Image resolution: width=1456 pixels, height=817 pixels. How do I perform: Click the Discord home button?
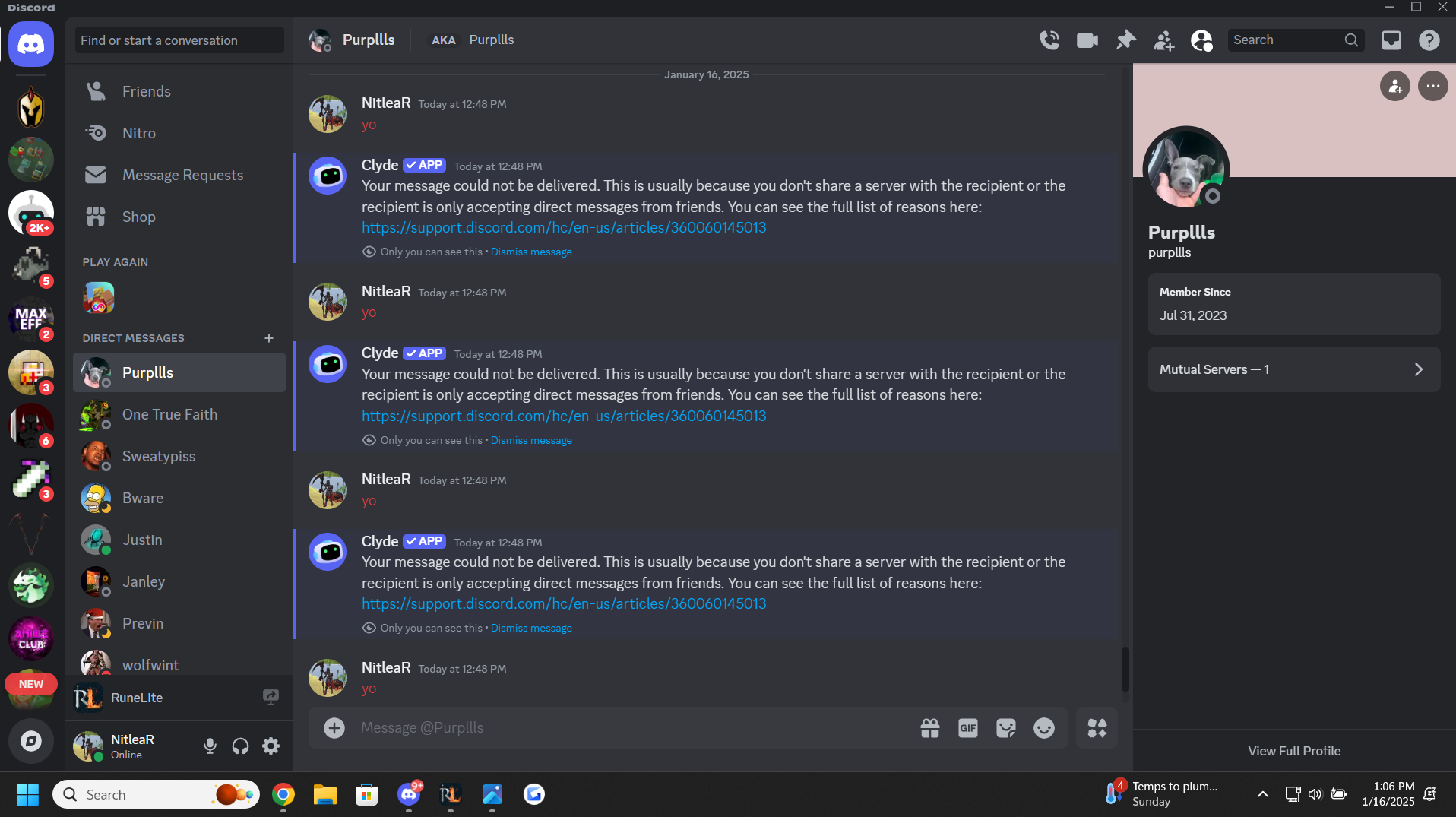[31, 44]
